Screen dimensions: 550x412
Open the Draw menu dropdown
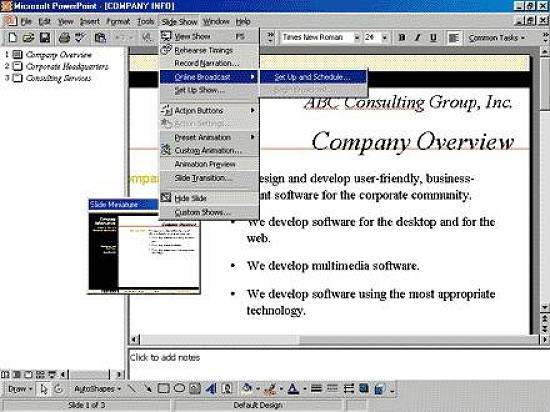click(20, 389)
